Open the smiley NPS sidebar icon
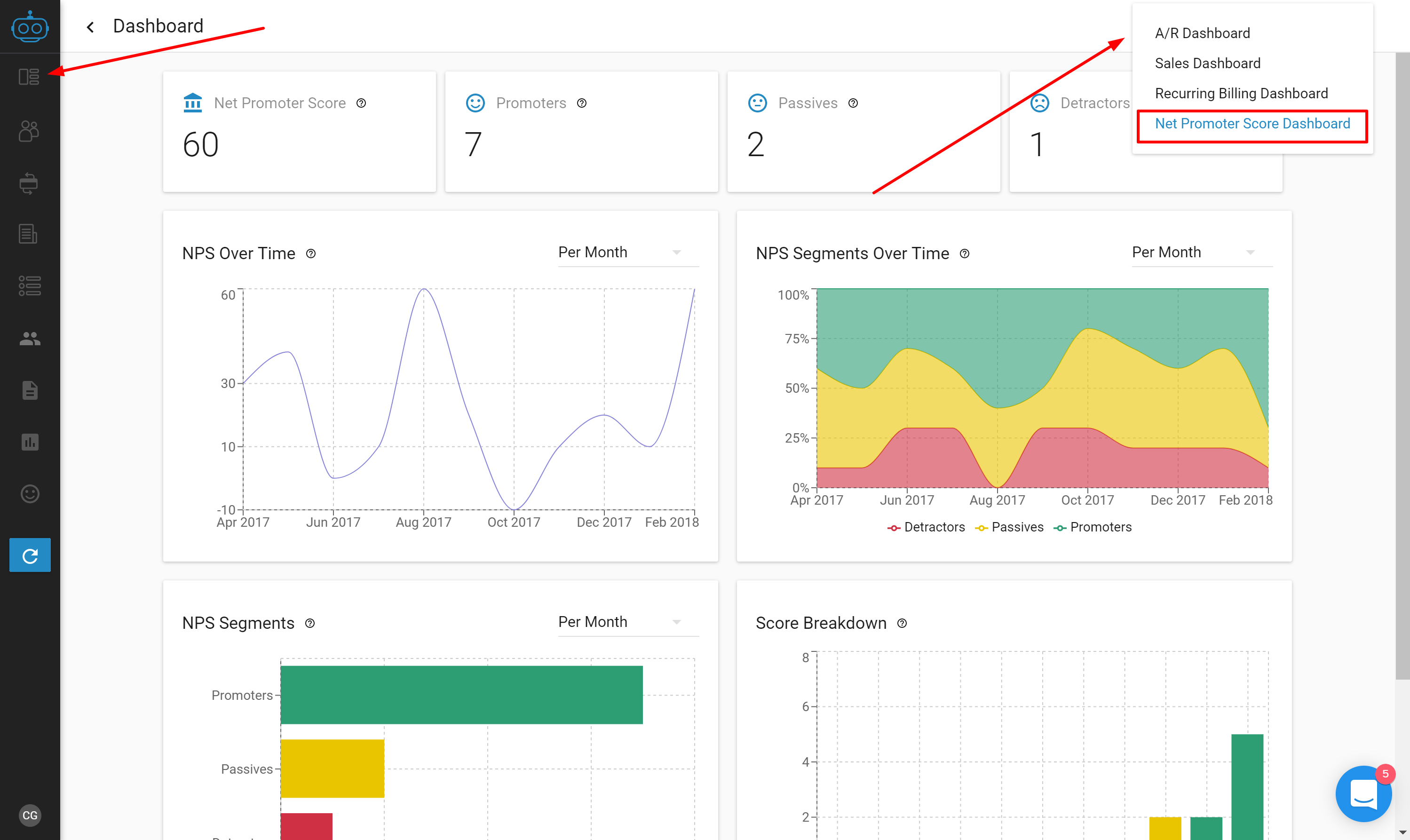The image size is (1410, 840). (30, 493)
